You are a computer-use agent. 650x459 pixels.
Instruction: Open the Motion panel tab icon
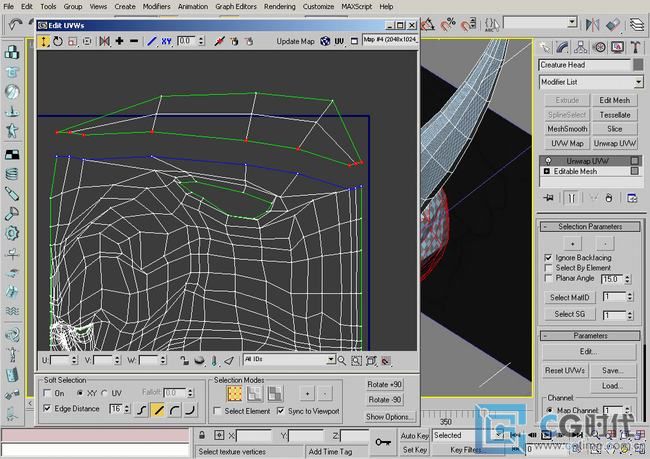tap(599, 48)
